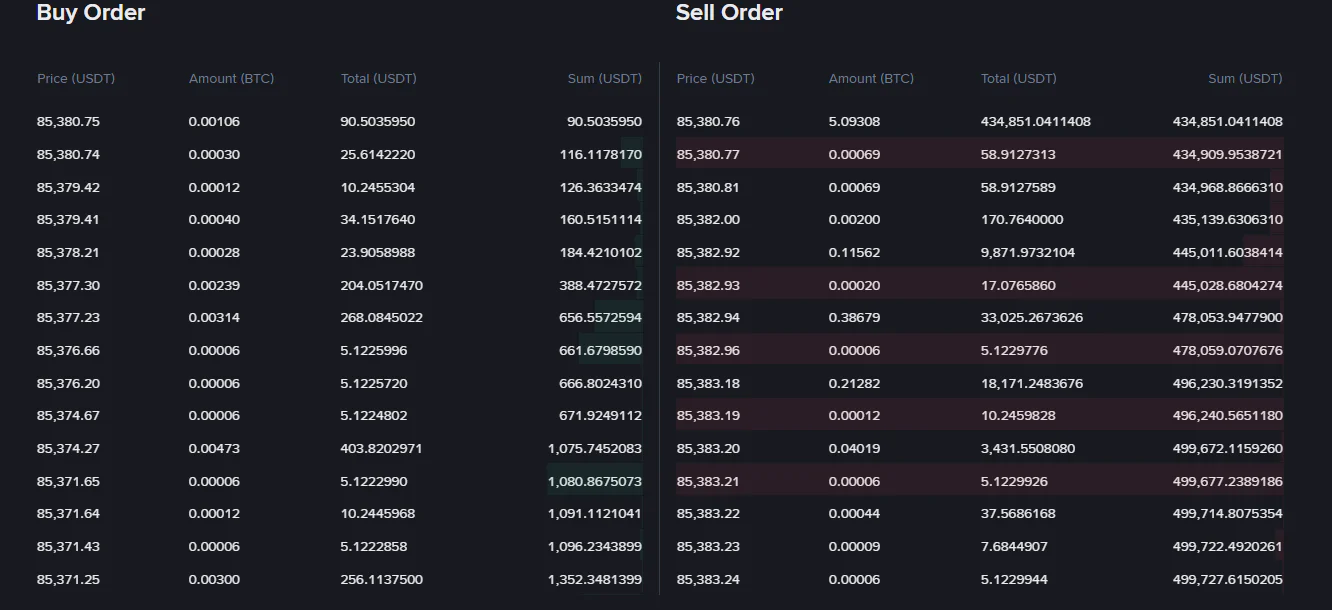The width and height of the screenshot is (1332, 610).
Task: Click Sum (USDT) header in Buy Order table
Action: click(x=604, y=78)
